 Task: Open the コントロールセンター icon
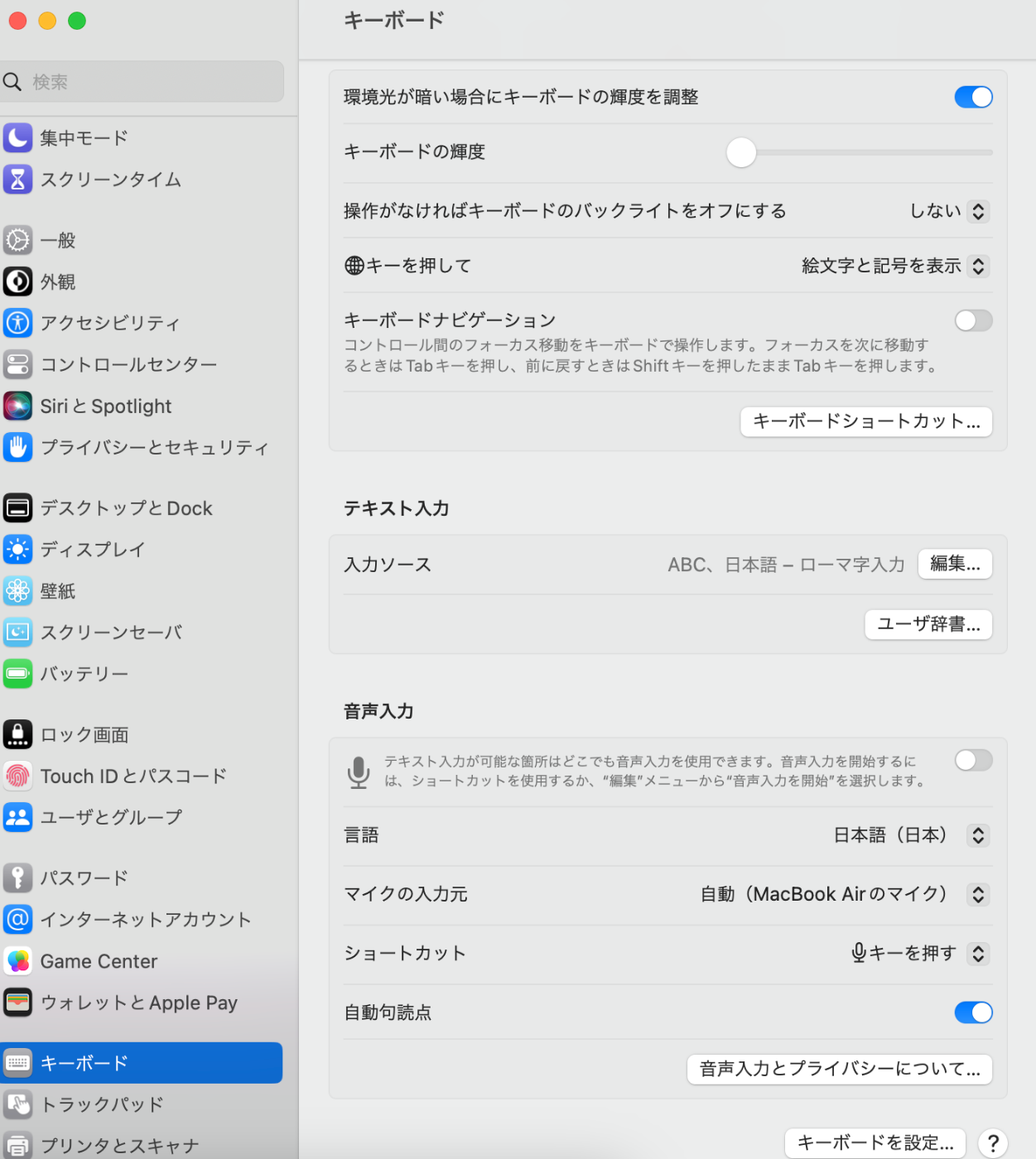pyautogui.click(x=17, y=364)
